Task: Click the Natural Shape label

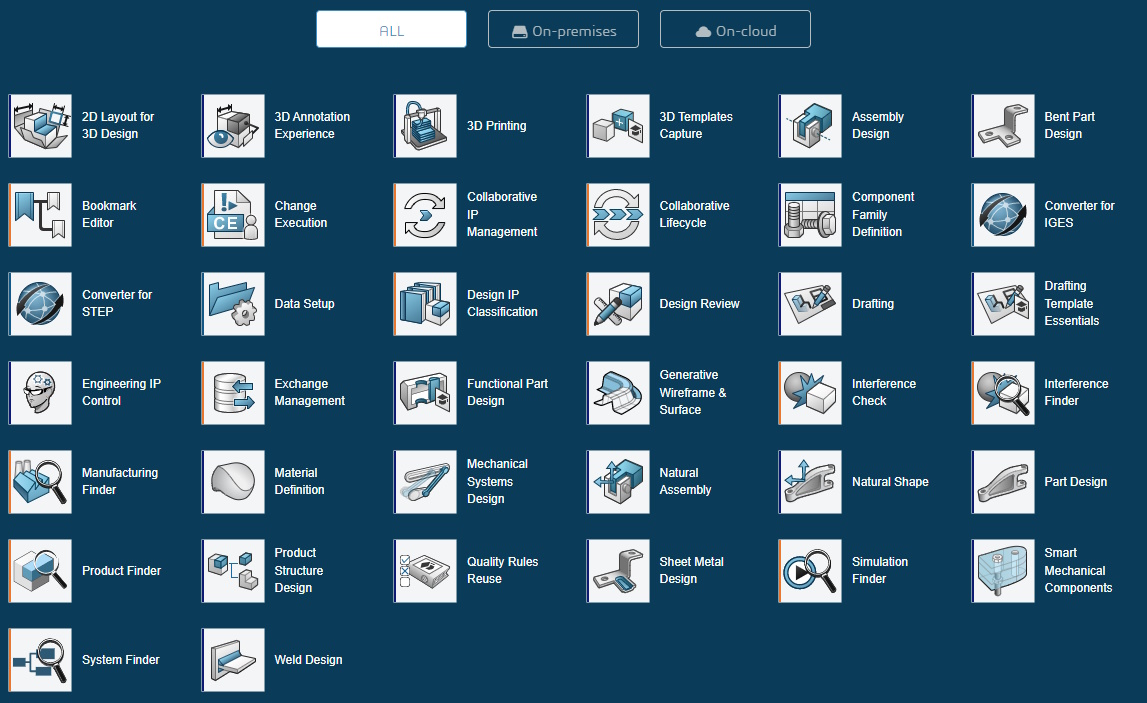Action: tap(890, 482)
